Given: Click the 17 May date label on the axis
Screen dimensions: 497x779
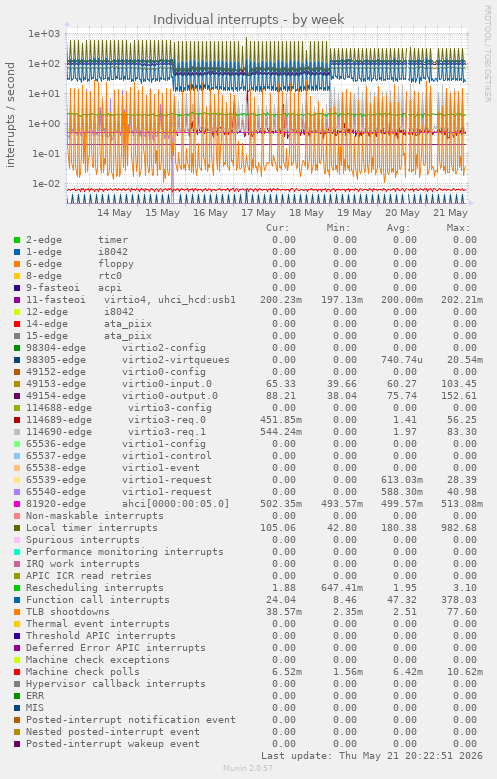Looking at the screenshot, I should pyautogui.click(x=258, y=213).
